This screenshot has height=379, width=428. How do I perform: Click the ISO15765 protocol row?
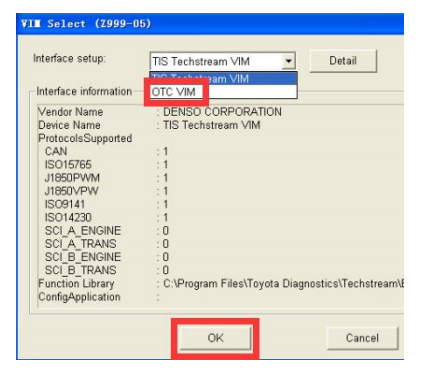107,164
